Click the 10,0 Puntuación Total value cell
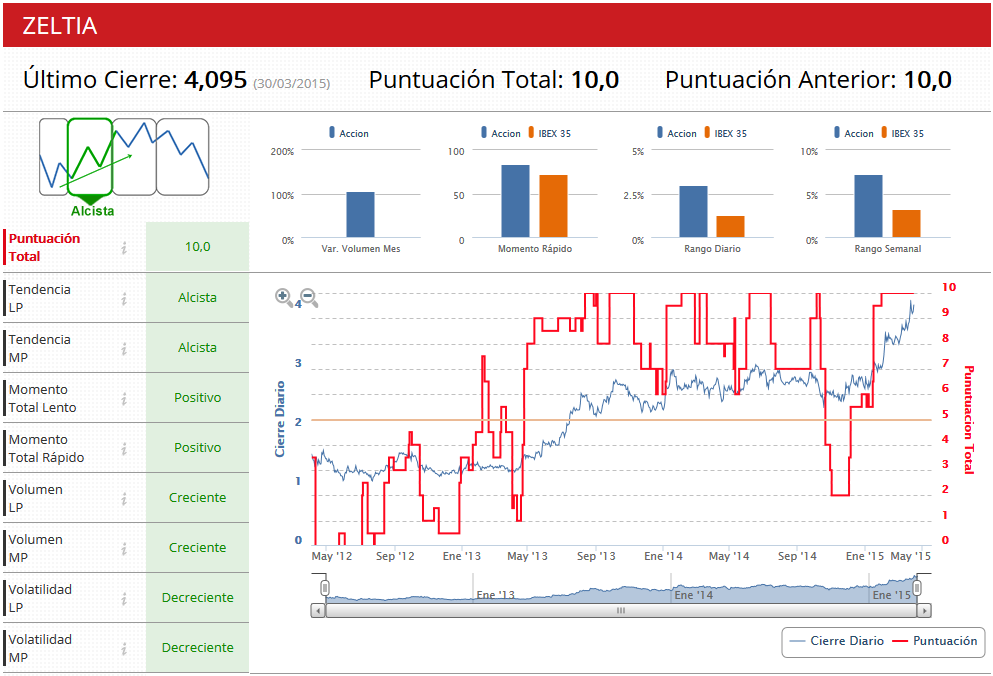Screen dimensions: 993x676 coord(198,246)
